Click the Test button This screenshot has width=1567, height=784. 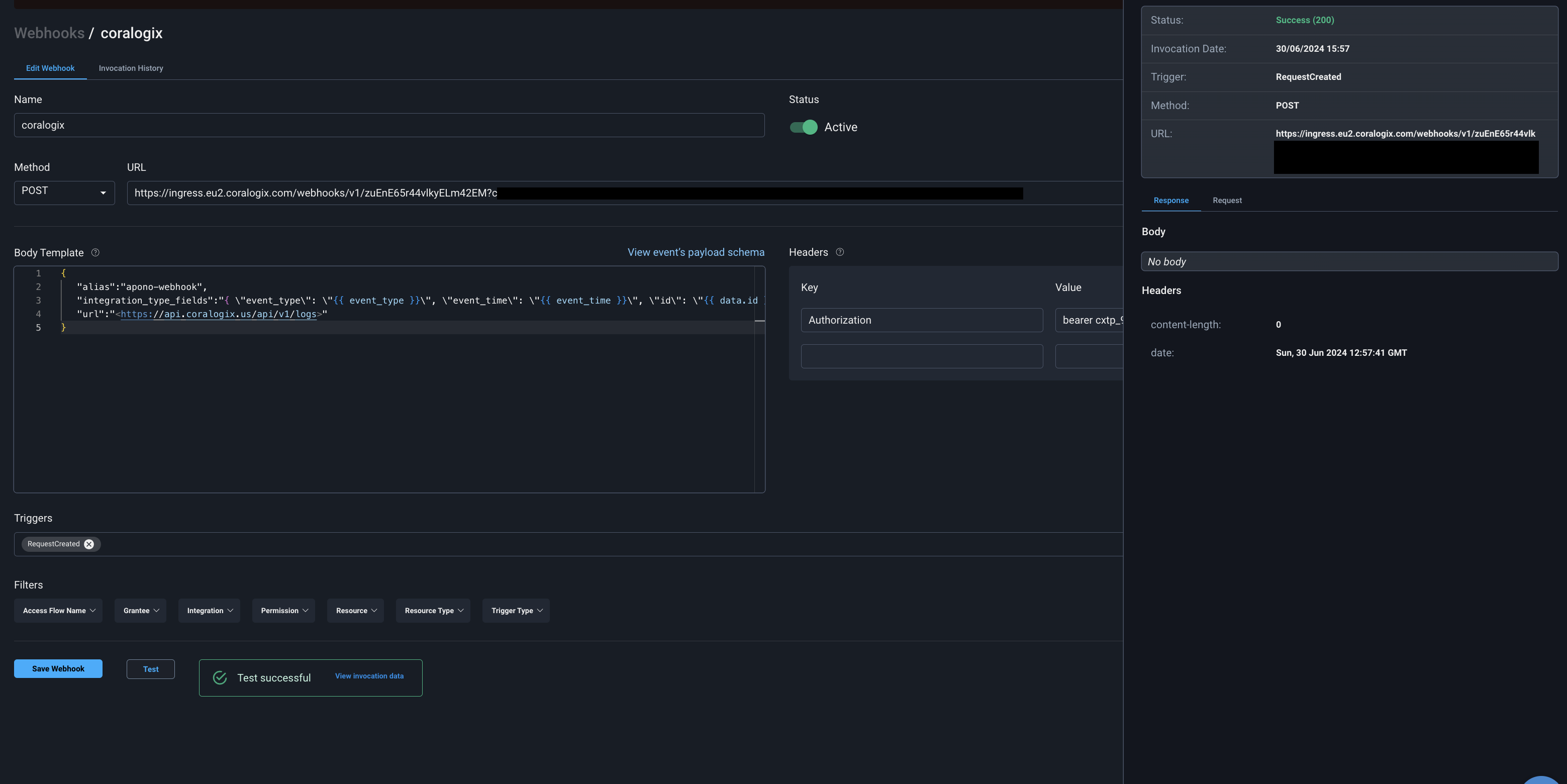click(x=150, y=669)
